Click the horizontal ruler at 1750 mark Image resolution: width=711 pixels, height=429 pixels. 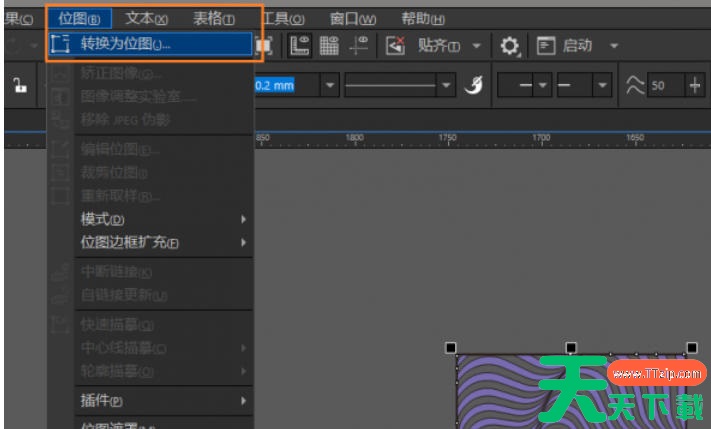(448, 138)
